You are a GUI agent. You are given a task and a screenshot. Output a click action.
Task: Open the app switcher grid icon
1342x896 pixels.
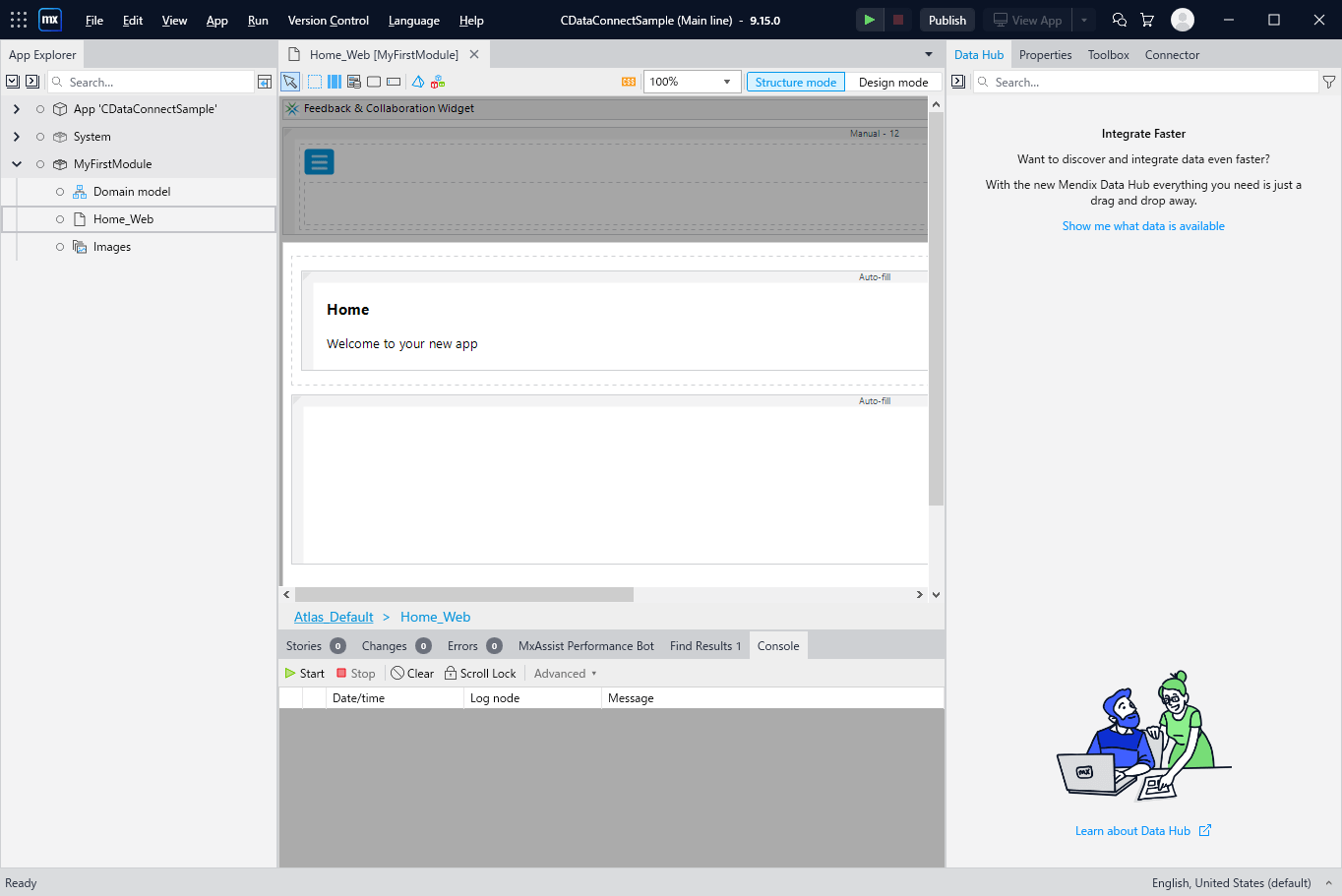19,20
